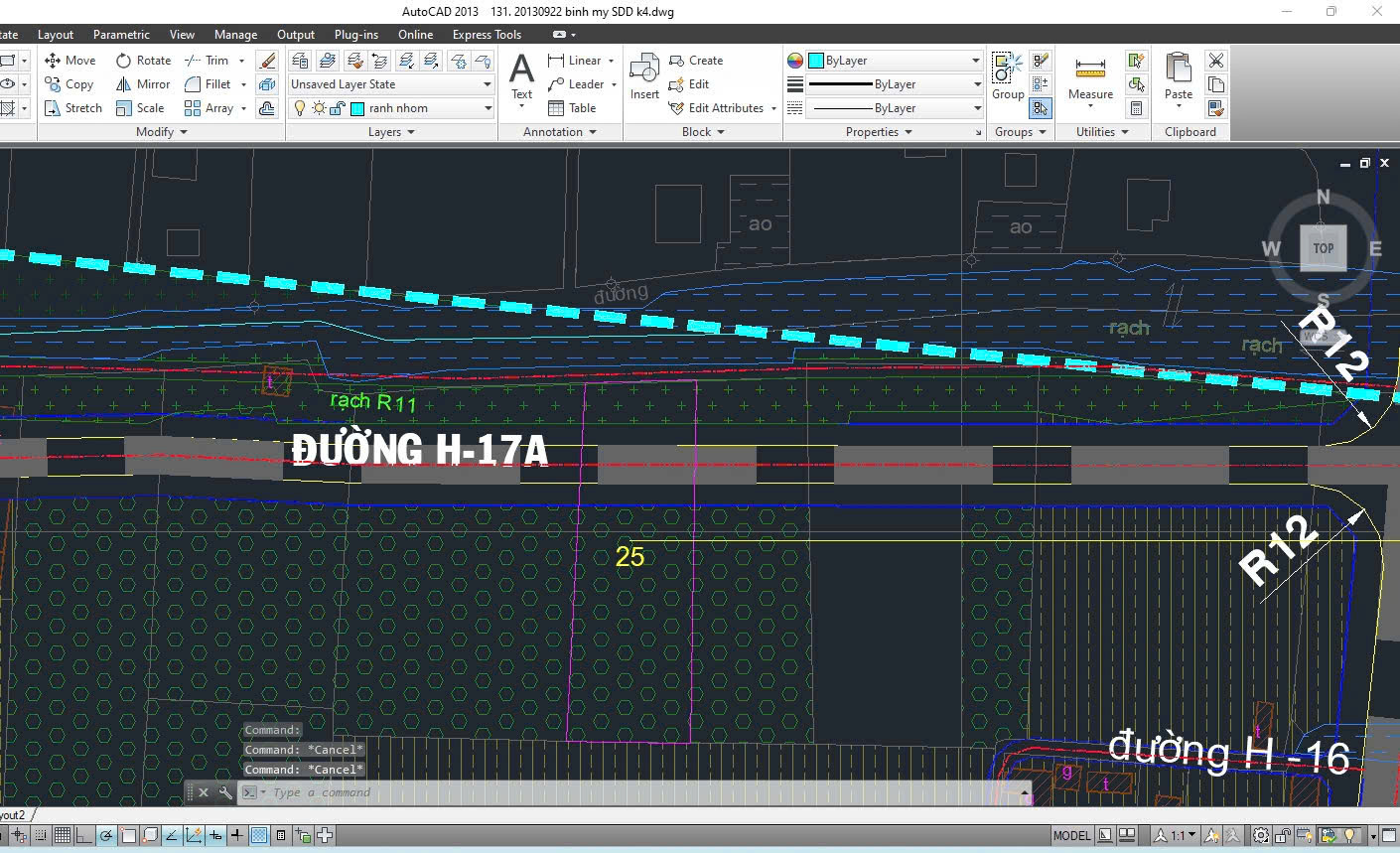Open the cyan ByLayer object color dropdown

tap(895, 61)
